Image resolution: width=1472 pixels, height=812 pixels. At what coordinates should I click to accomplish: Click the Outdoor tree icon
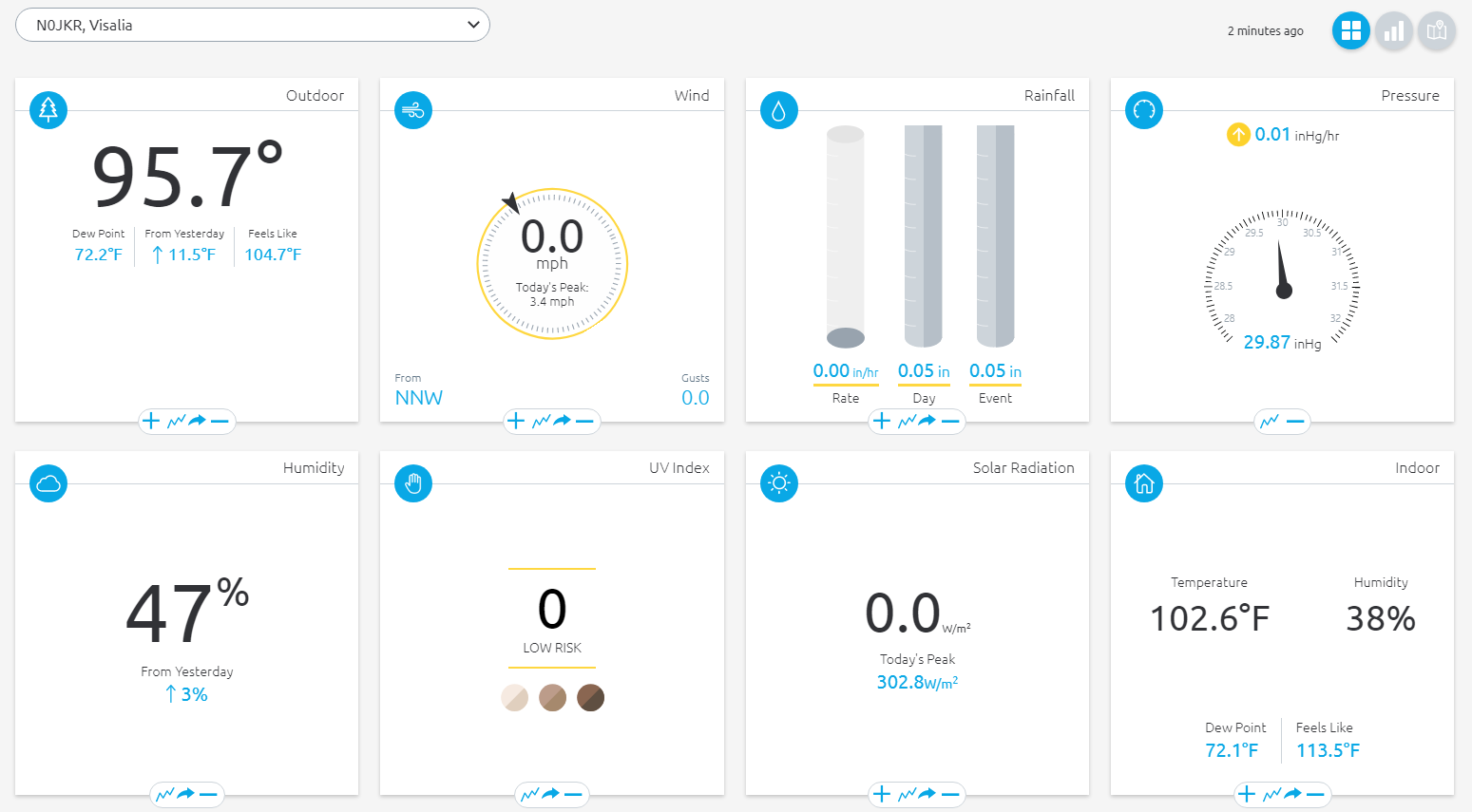(x=48, y=110)
